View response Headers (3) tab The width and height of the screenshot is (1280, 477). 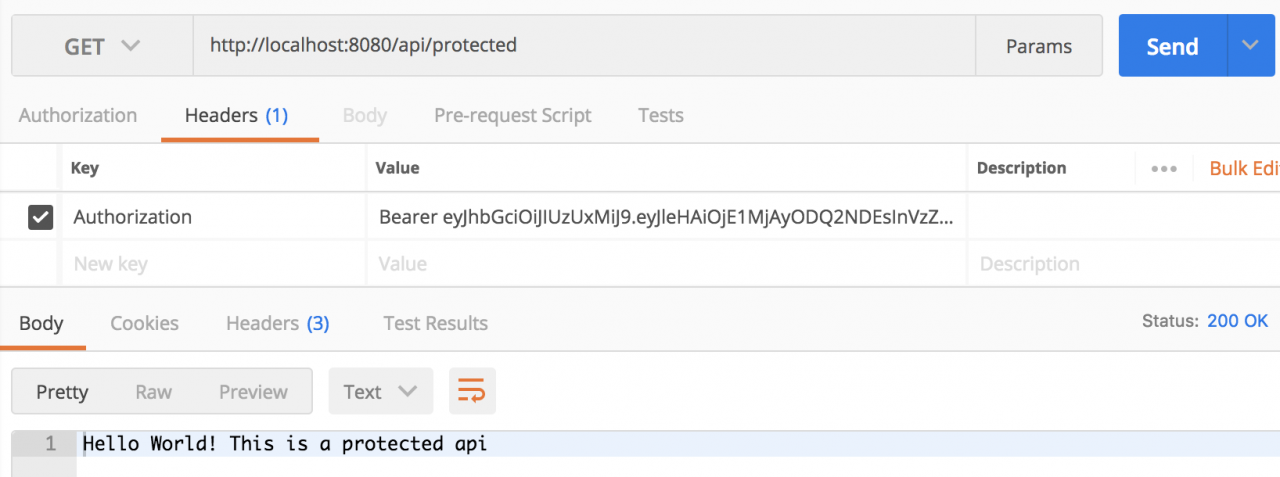[278, 323]
